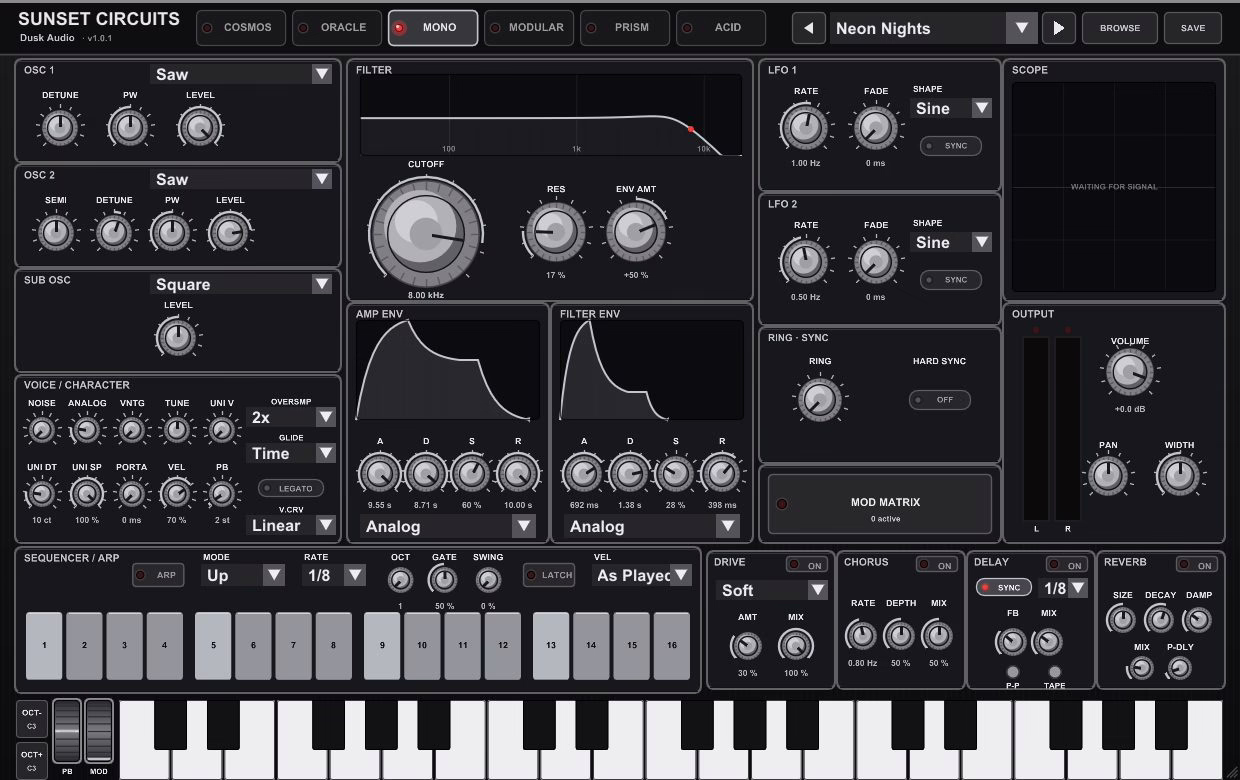Click the sequencer Swing knob
The width and height of the screenshot is (1240, 780).
click(488, 579)
